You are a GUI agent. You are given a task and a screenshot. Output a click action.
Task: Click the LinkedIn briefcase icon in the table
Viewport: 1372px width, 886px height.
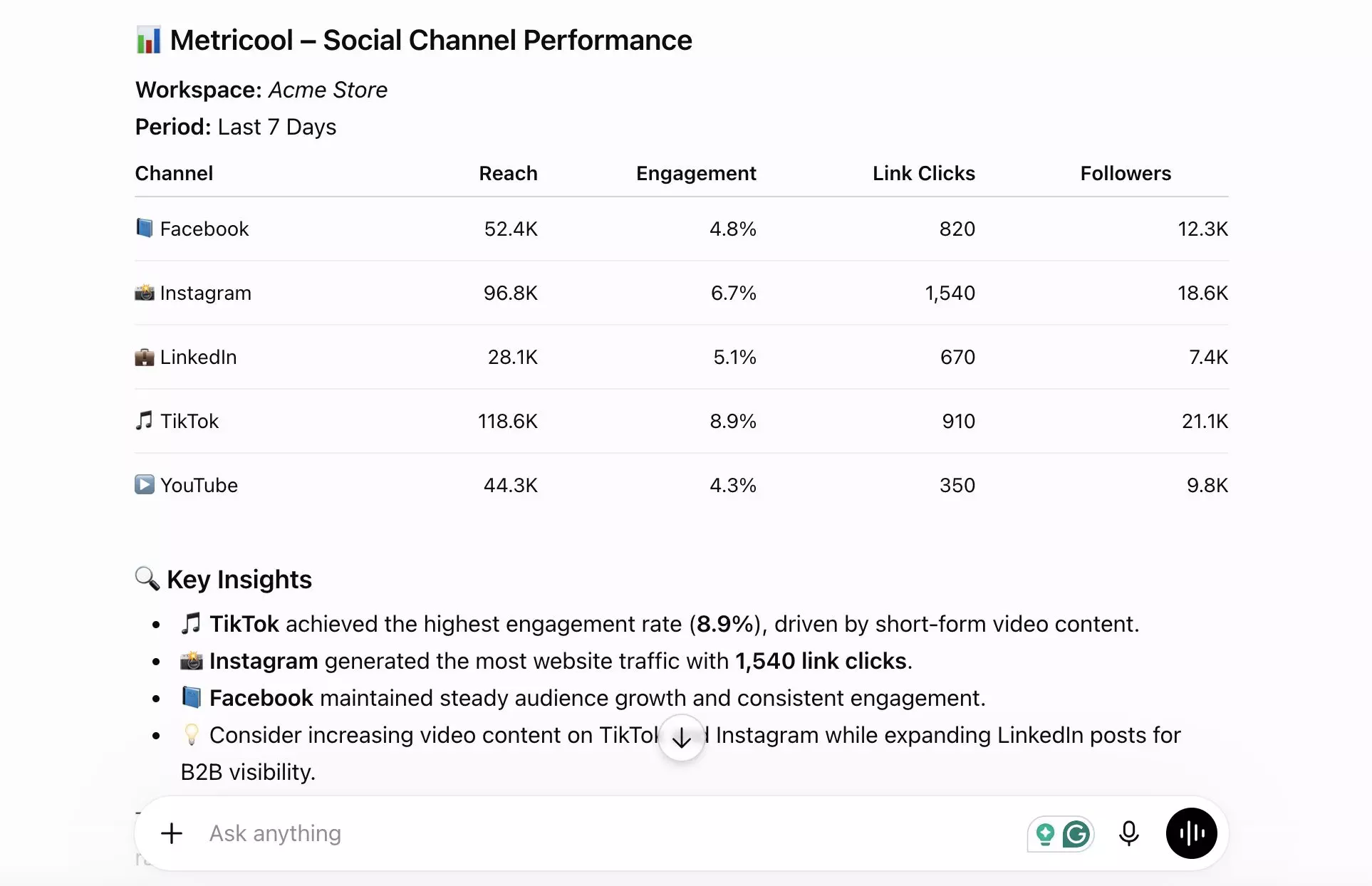click(x=145, y=357)
